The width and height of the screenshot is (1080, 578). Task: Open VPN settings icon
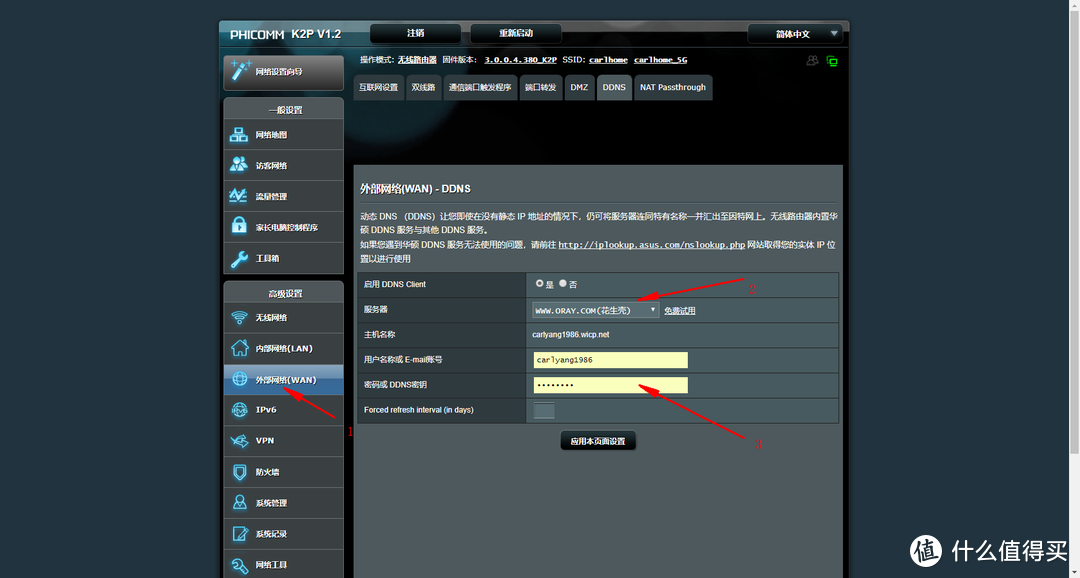pyautogui.click(x=239, y=441)
